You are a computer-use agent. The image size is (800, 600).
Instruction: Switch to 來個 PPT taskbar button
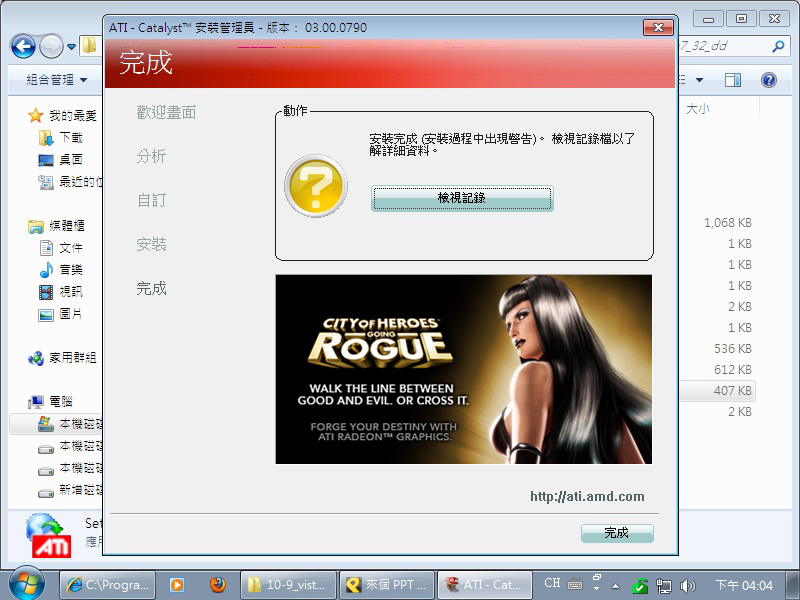387,585
